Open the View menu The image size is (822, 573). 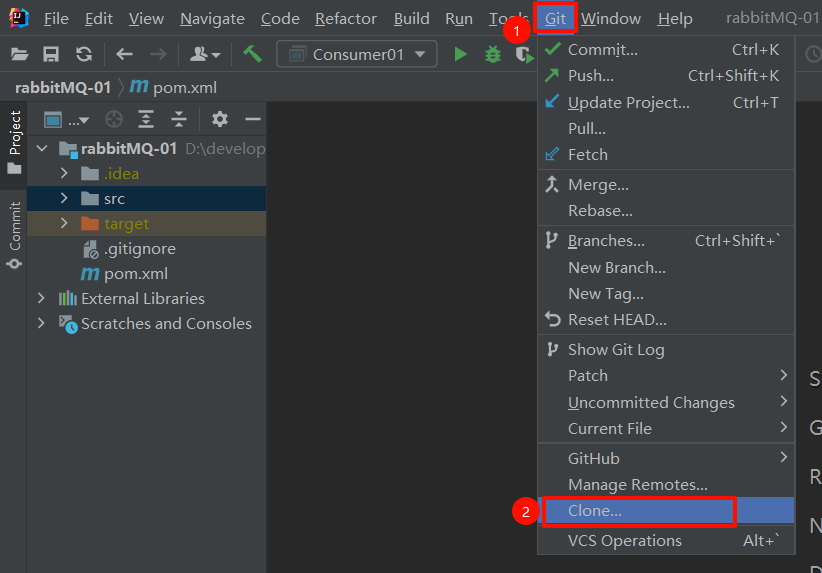pos(146,19)
